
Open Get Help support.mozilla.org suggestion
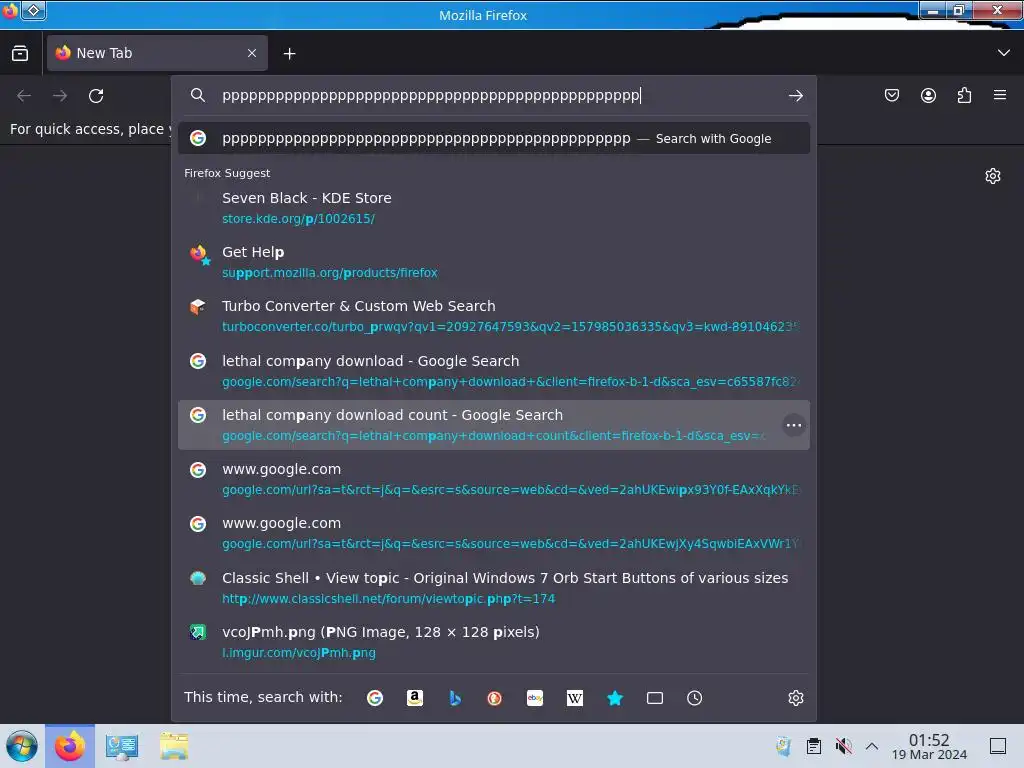(x=494, y=262)
